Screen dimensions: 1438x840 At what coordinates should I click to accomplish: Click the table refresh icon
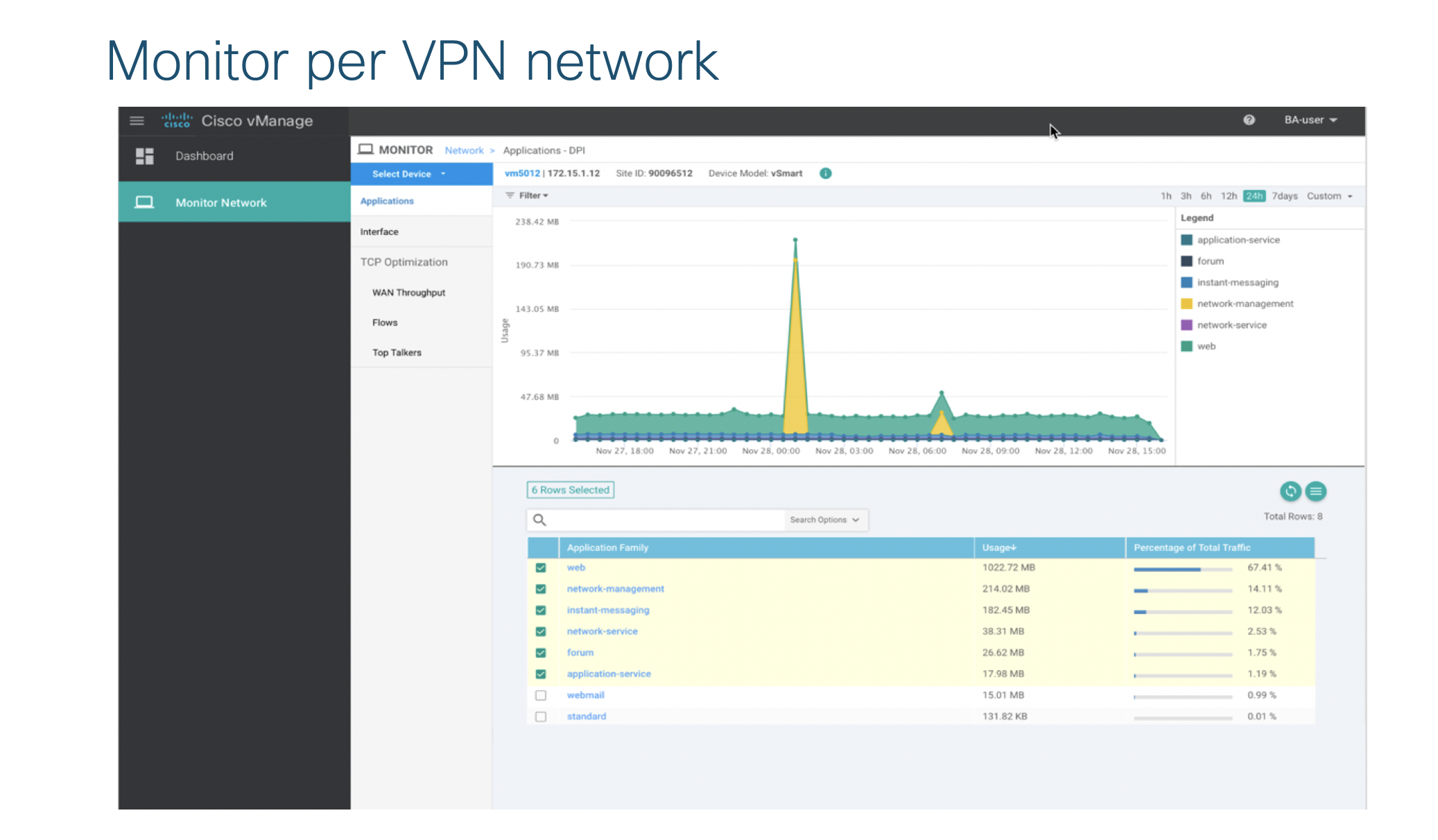coord(1290,491)
